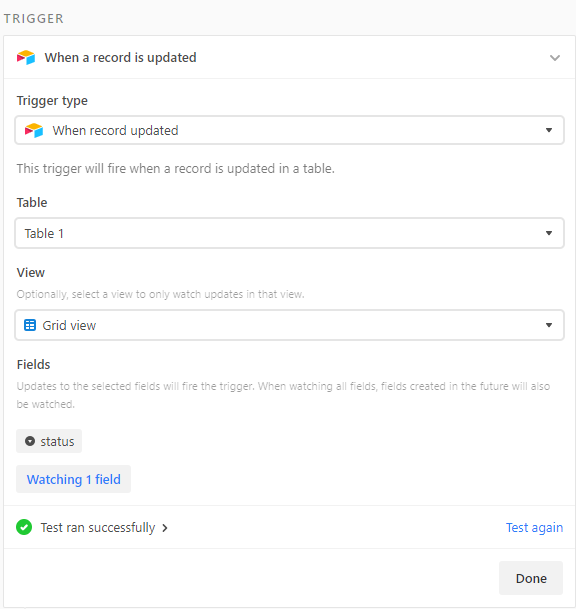Viewport: 576px width, 609px height.
Task: Click the status field chip
Action: pyautogui.click(x=49, y=441)
